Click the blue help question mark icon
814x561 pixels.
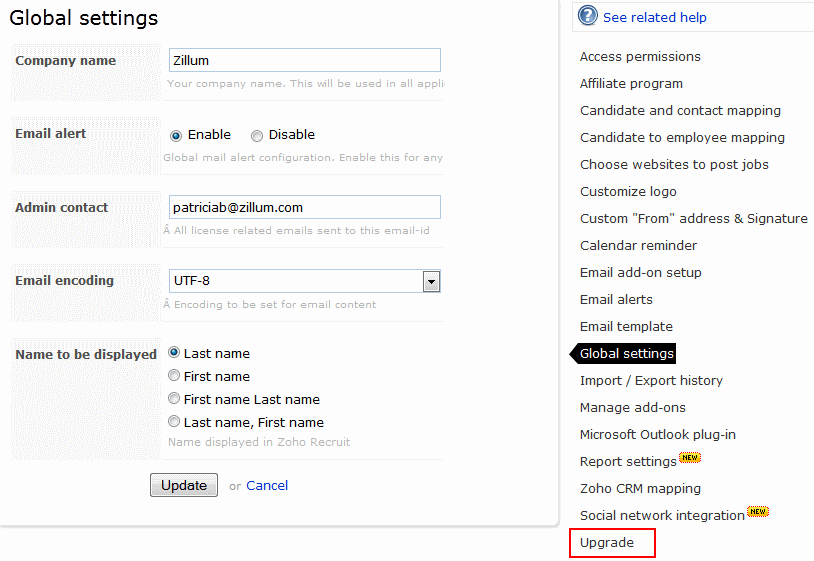coord(588,16)
